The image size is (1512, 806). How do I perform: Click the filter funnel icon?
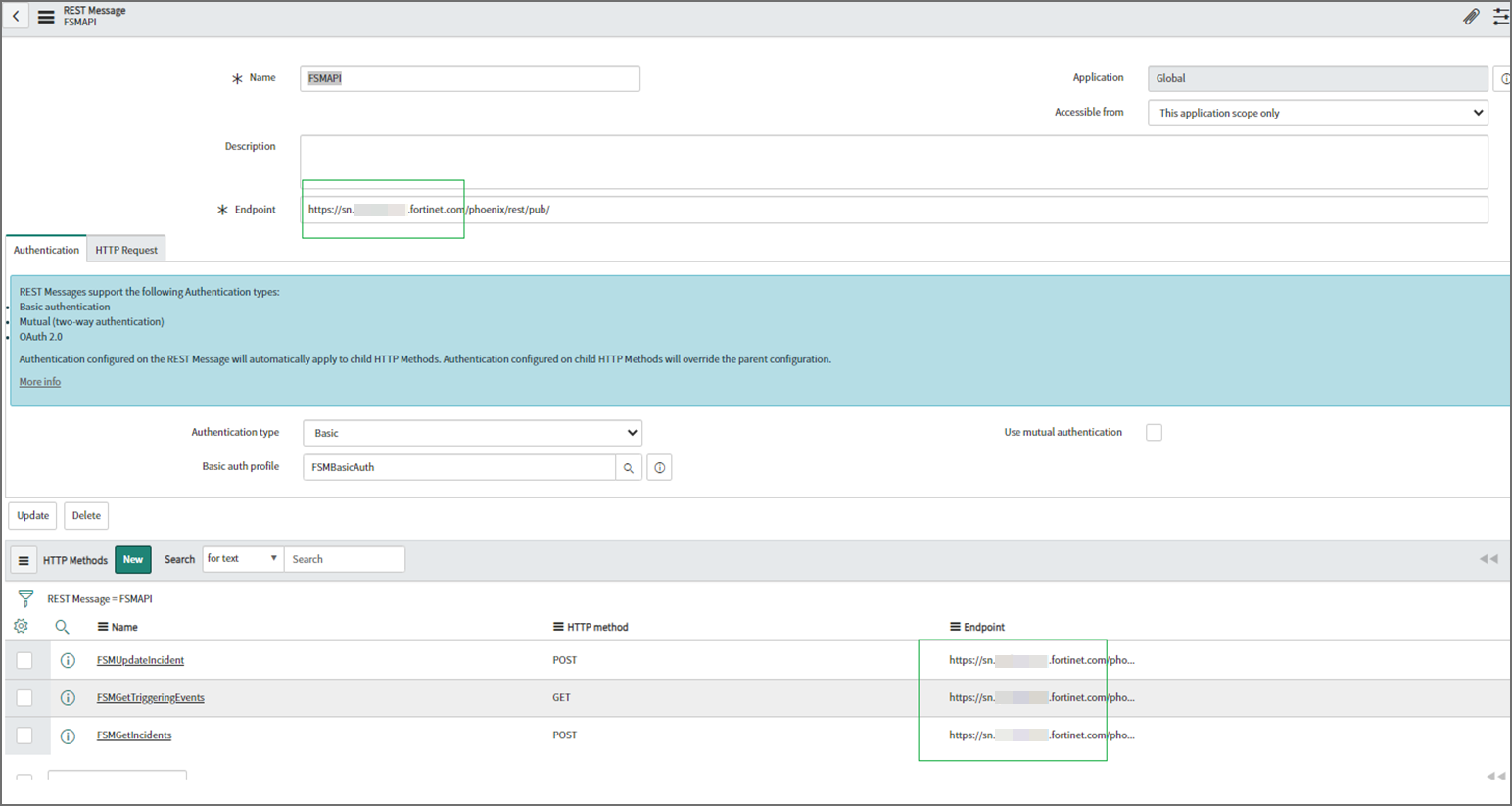pyautogui.click(x=25, y=598)
